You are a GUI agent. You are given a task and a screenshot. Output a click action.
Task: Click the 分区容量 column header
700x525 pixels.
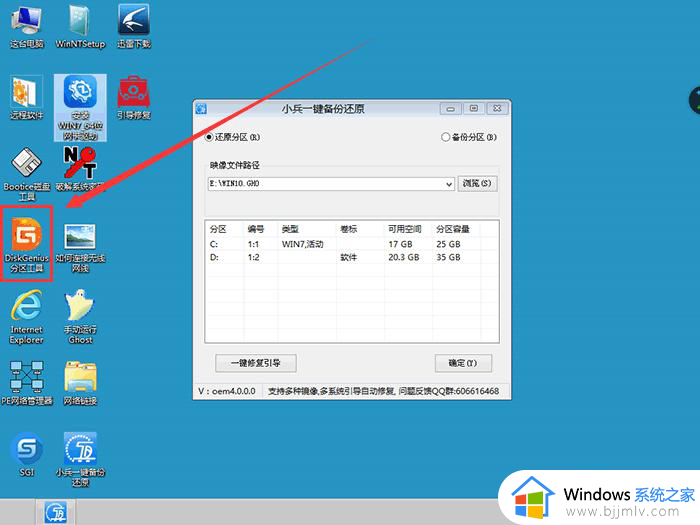(x=453, y=229)
